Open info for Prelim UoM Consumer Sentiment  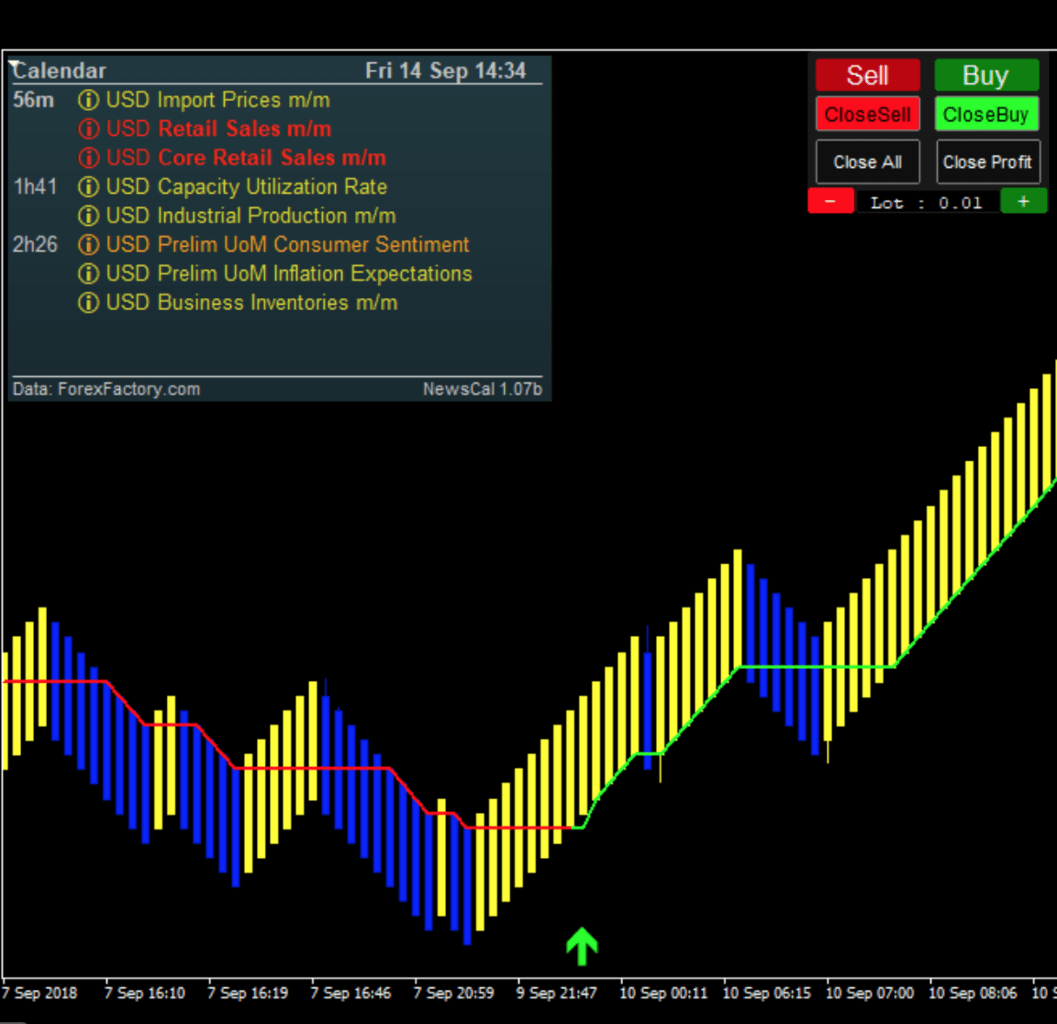click(x=87, y=244)
